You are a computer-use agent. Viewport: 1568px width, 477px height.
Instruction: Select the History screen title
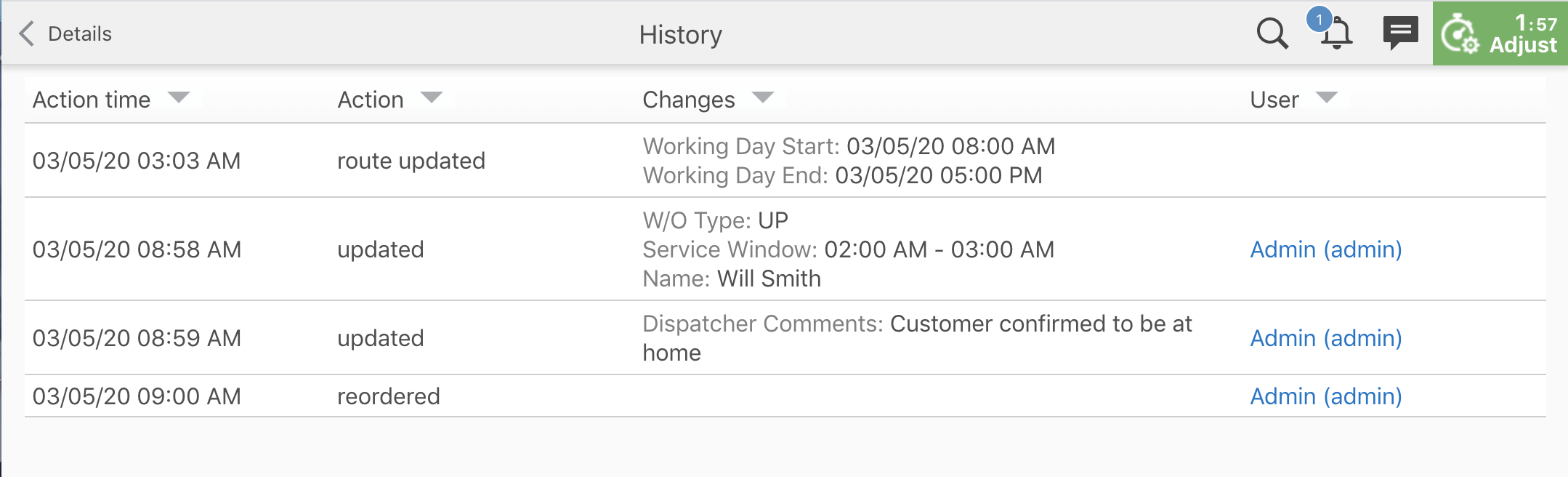pyautogui.click(x=680, y=34)
